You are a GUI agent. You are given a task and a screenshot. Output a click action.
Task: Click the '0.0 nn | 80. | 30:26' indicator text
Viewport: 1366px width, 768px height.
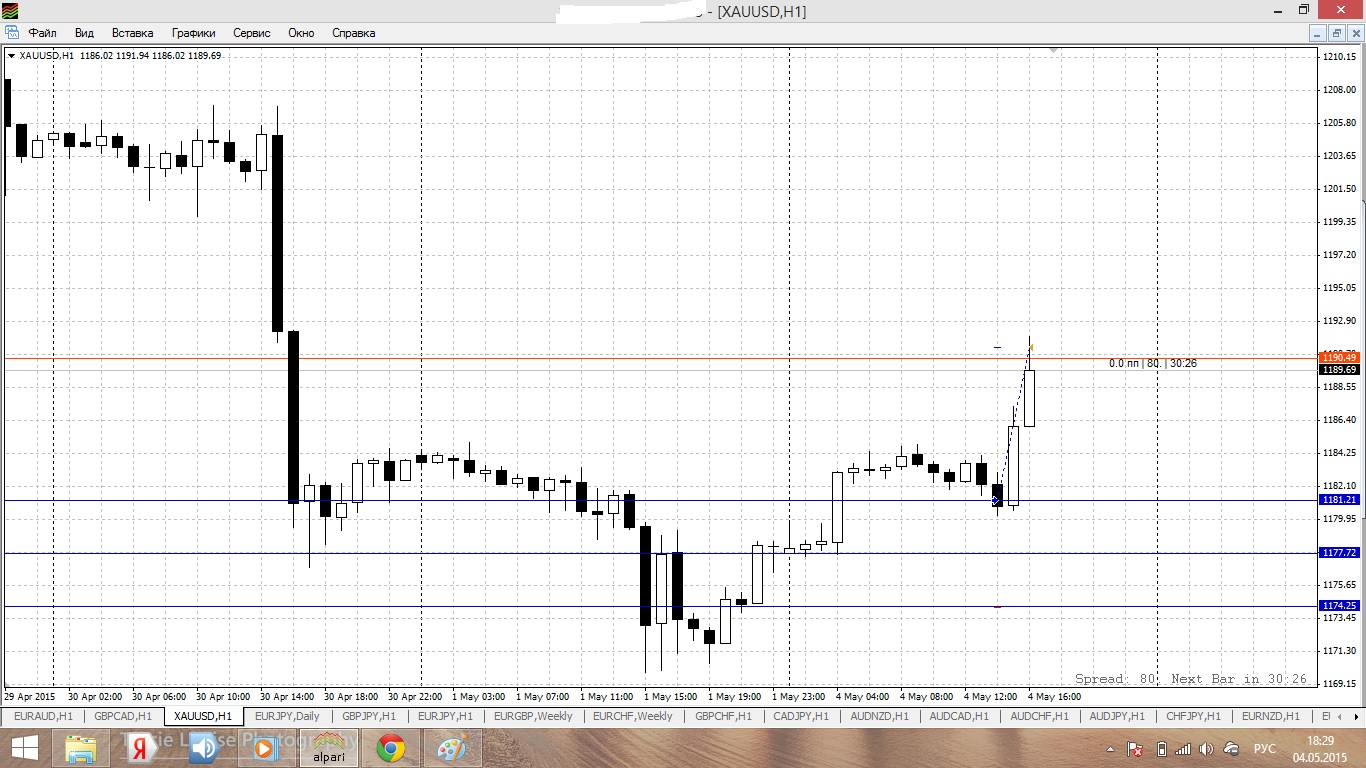tap(1153, 364)
